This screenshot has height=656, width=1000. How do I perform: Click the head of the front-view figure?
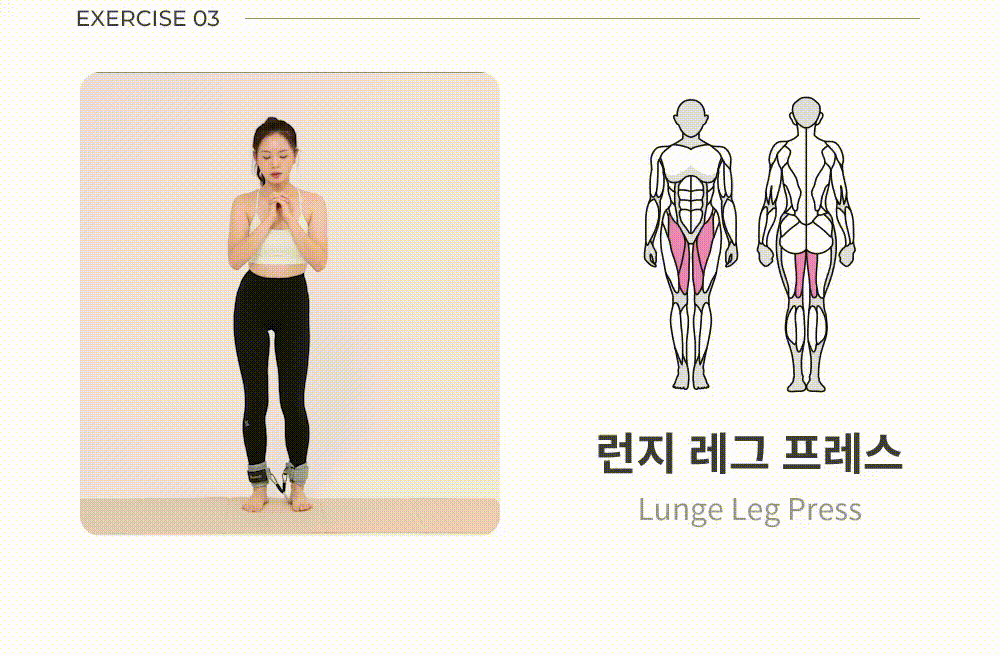coord(691,117)
